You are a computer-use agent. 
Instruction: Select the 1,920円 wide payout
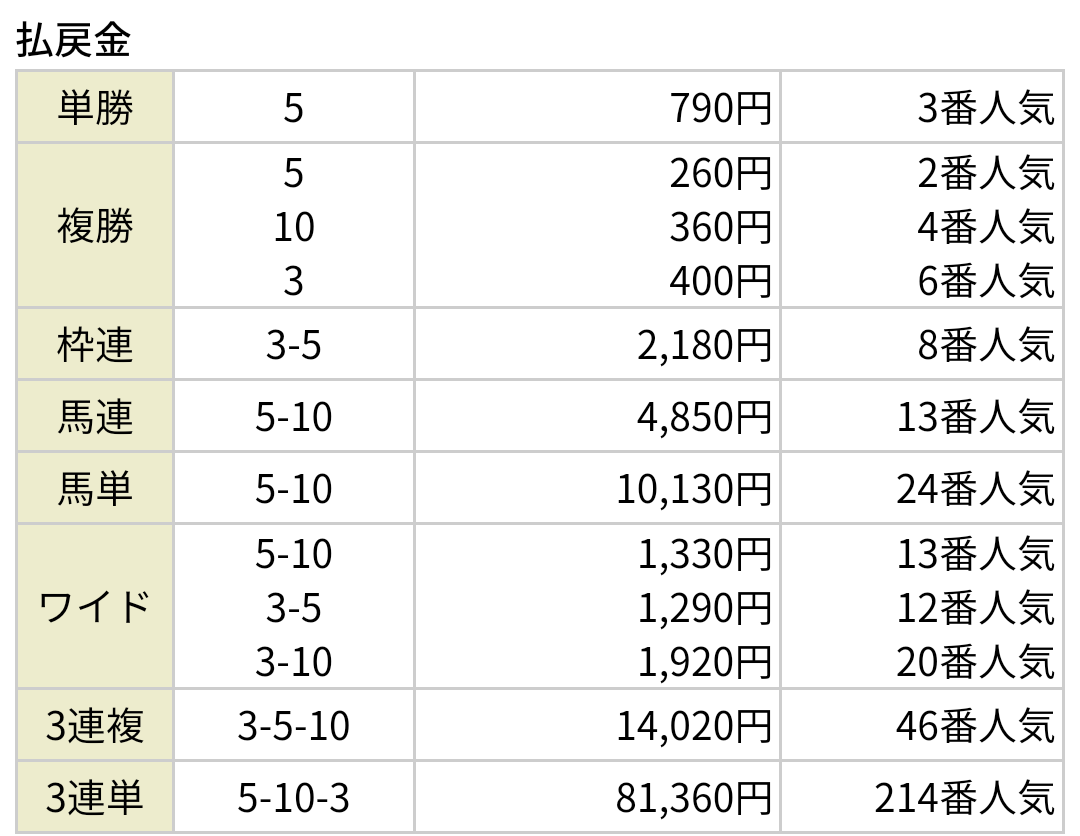click(704, 662)
